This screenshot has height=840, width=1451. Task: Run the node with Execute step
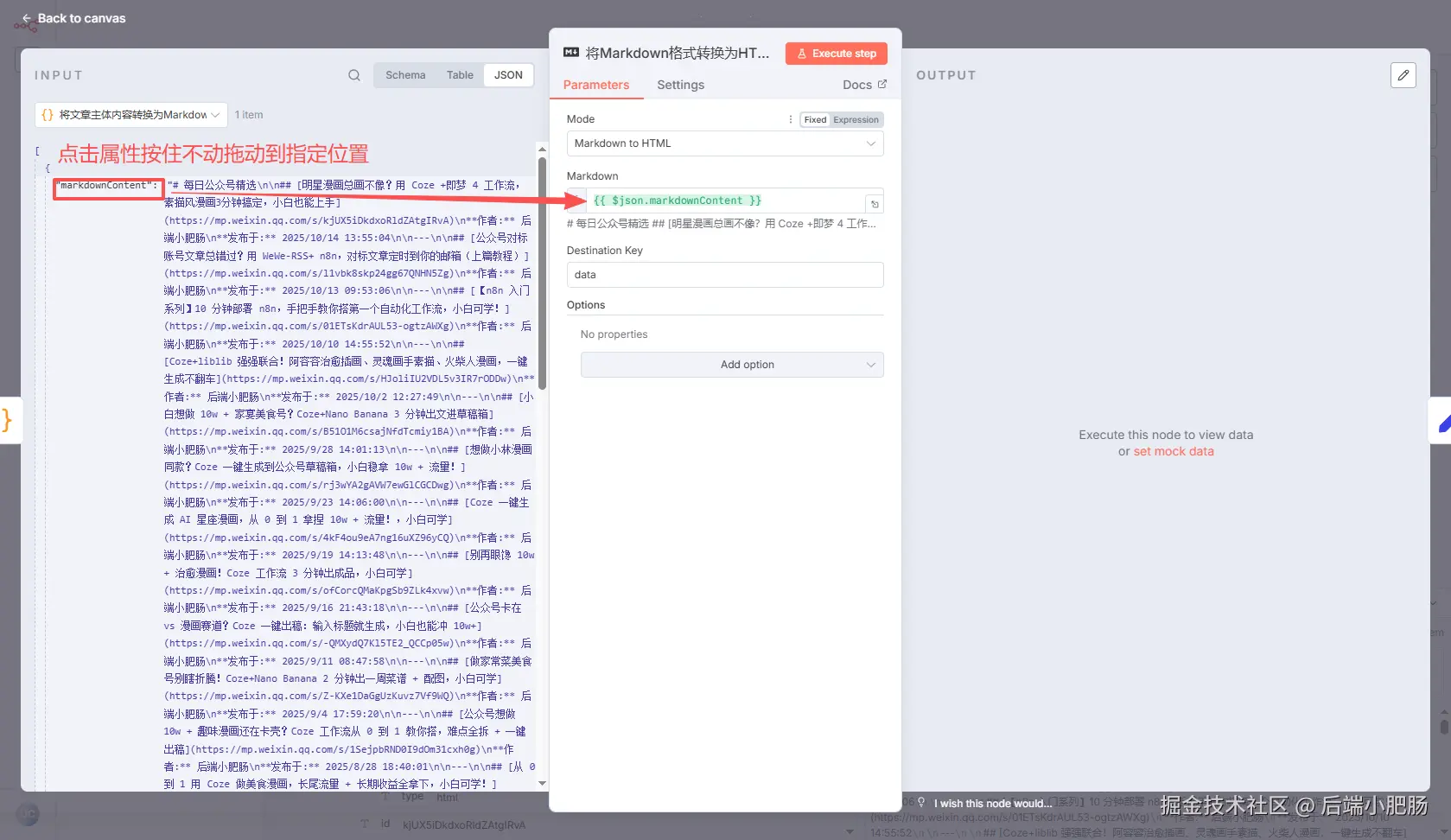pyautogui.click(x=837, y=54)
